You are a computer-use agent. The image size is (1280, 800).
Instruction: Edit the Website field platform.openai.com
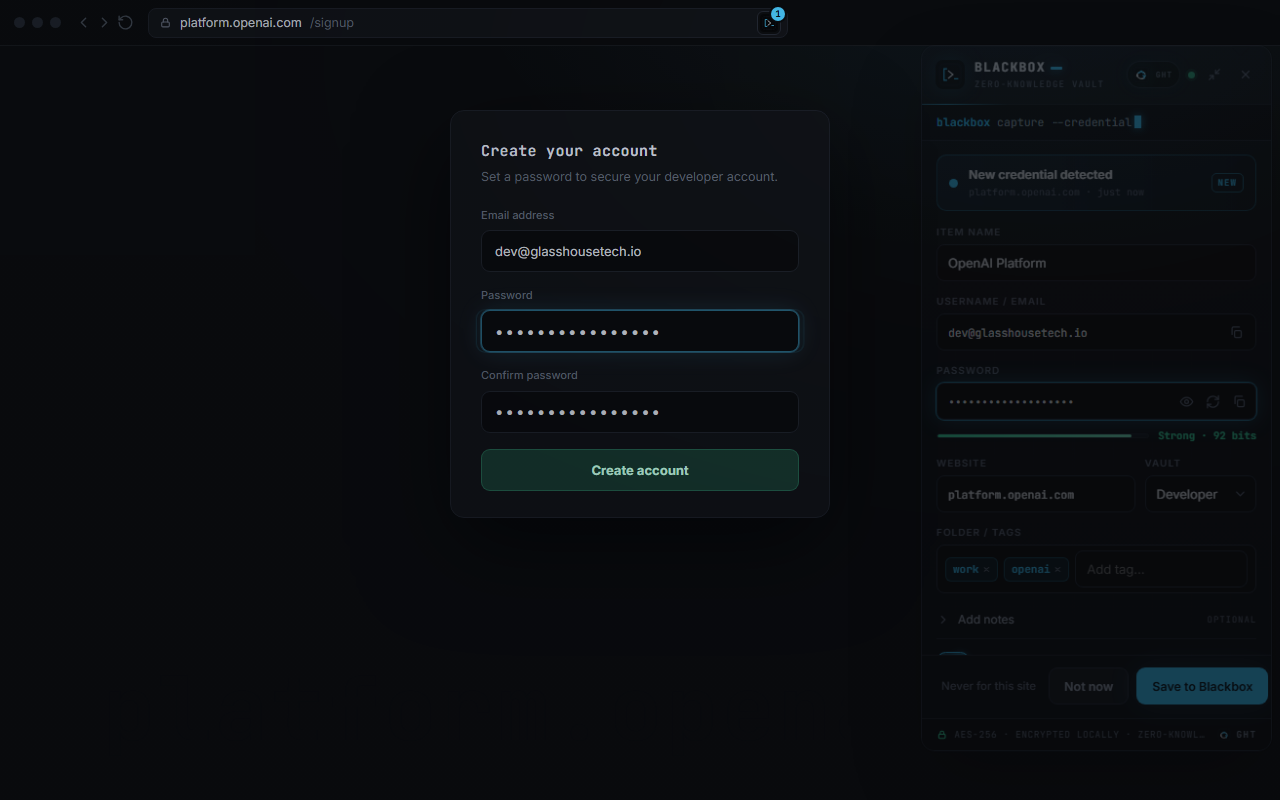point(1035,494)
